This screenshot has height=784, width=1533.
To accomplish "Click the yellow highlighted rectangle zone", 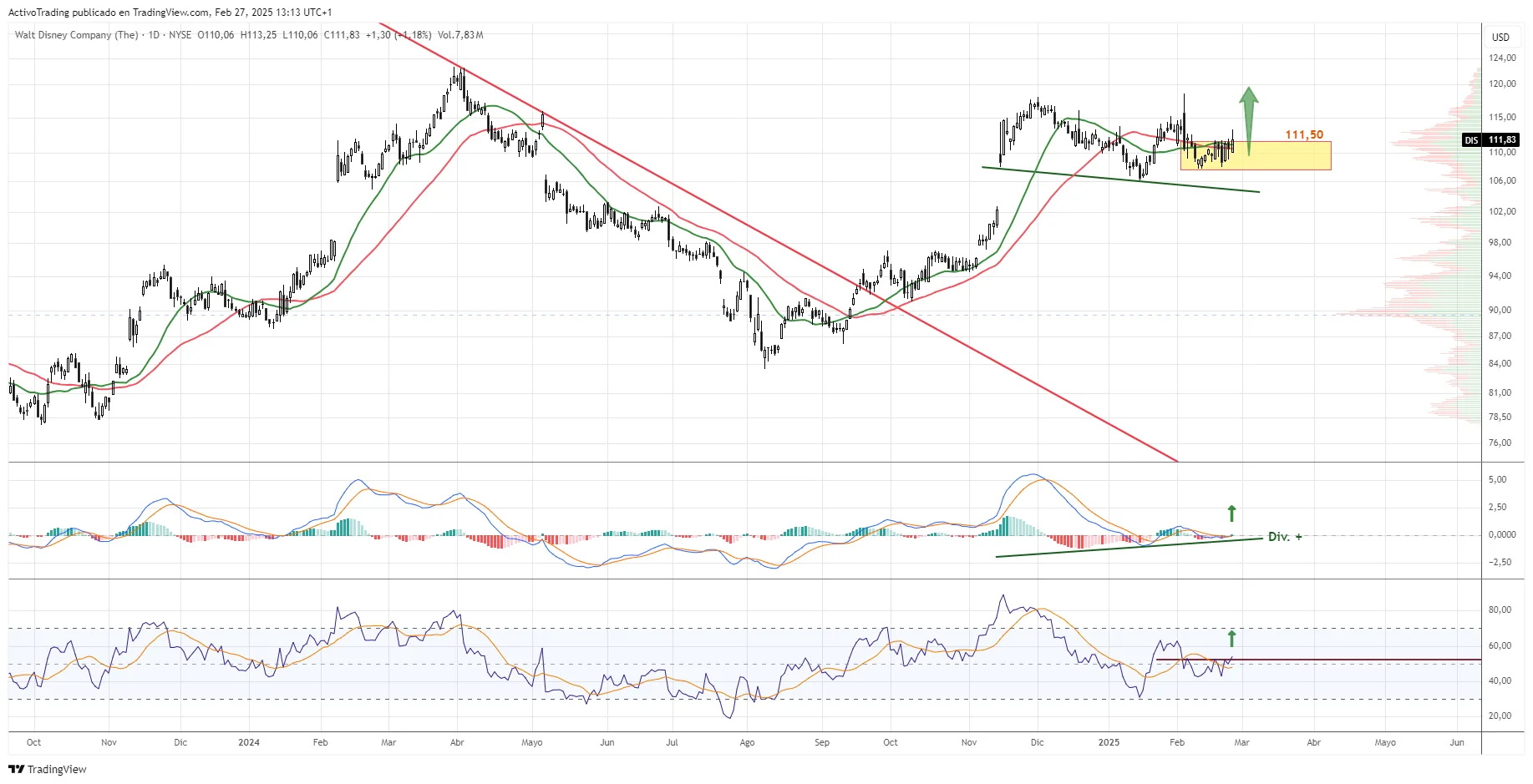I will point(1287,159).
